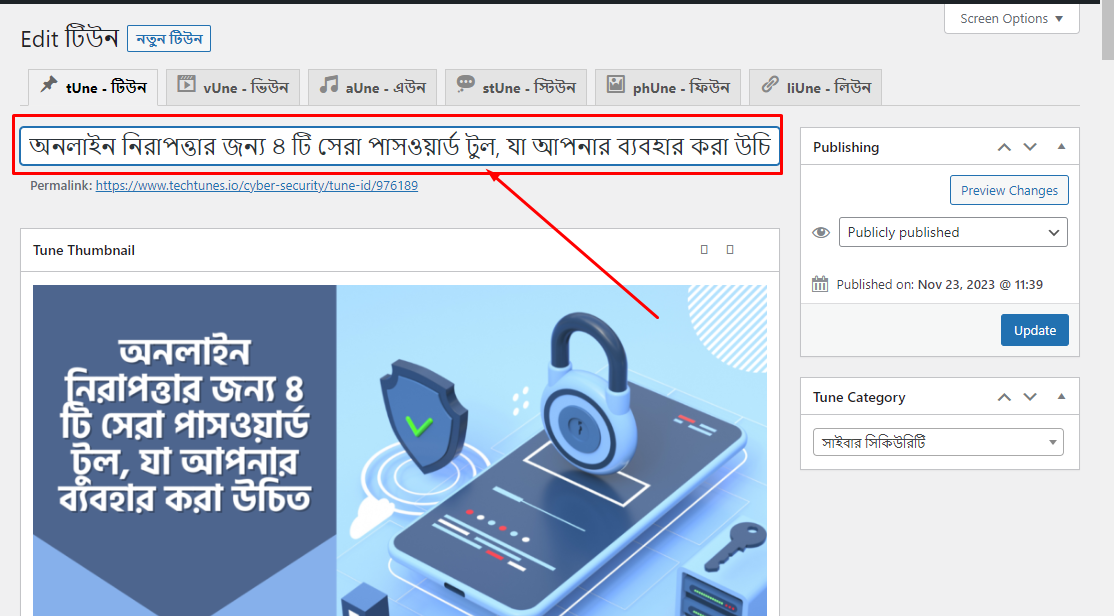Expand the Screen Options panel

[1011, 18]
